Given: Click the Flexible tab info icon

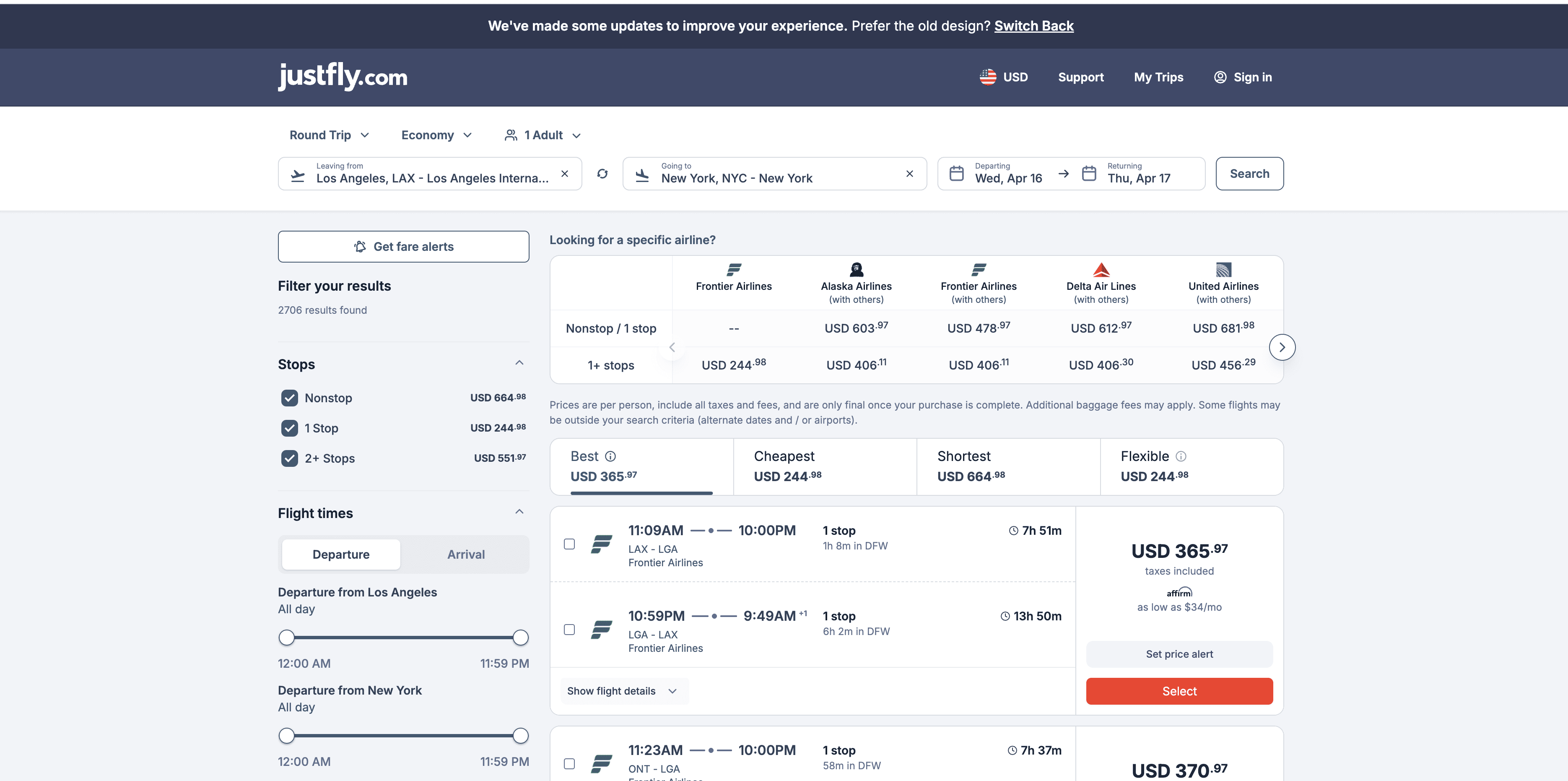Looking at the screenshot, I should (1180, 456).
